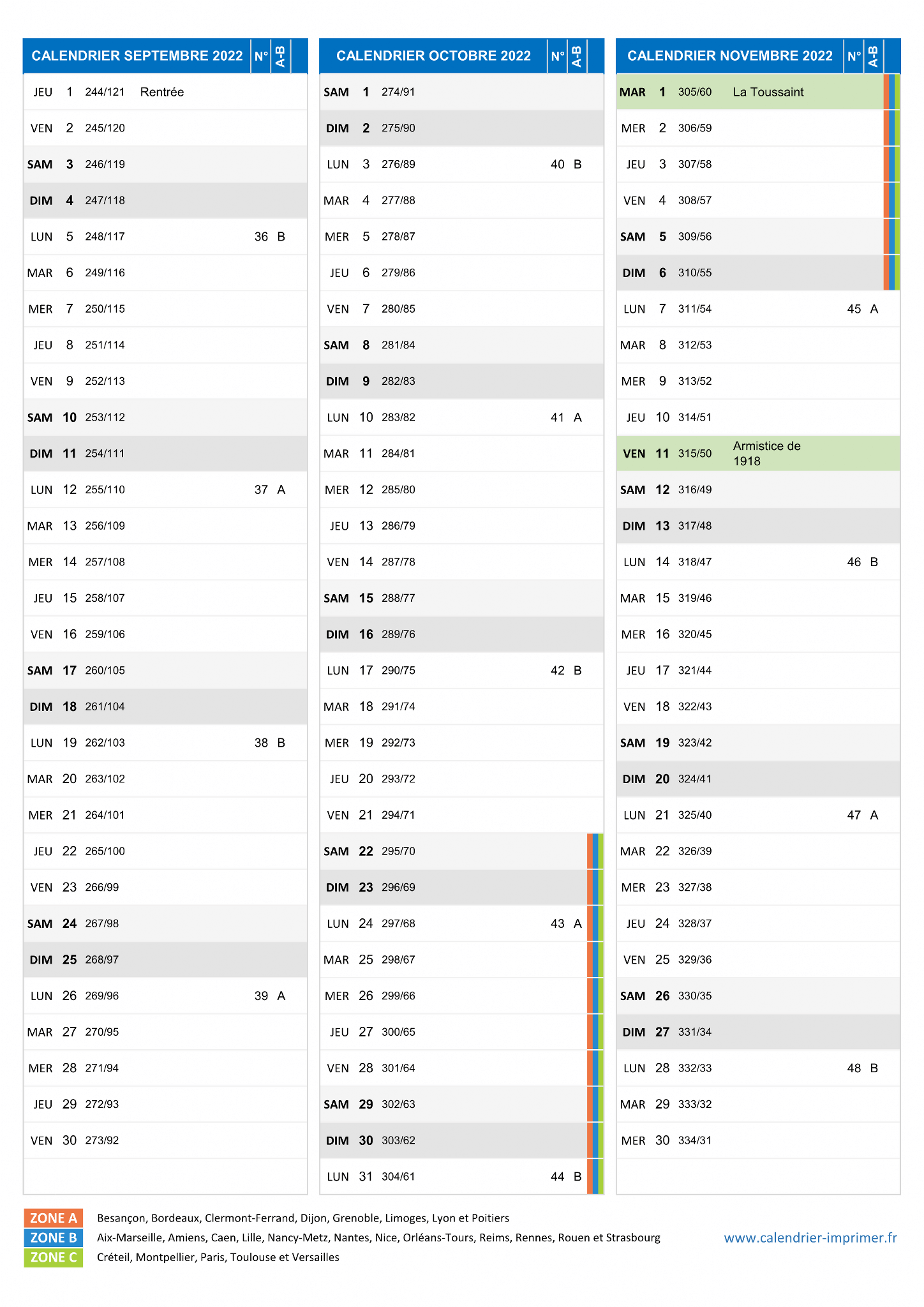Select the Calendrier Septembre 2022 header
Image resolution: width=924 pixels, height=1307 pixels.
137,56
